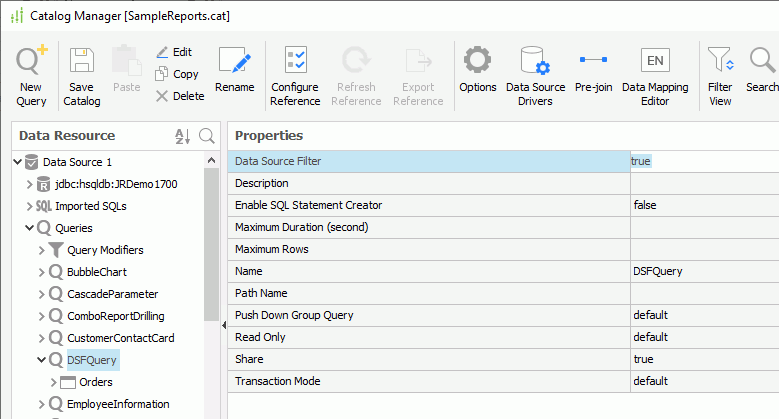Change Enable SQL Statement Creator value false
The image size is (779, 419).
pos(704,205)
